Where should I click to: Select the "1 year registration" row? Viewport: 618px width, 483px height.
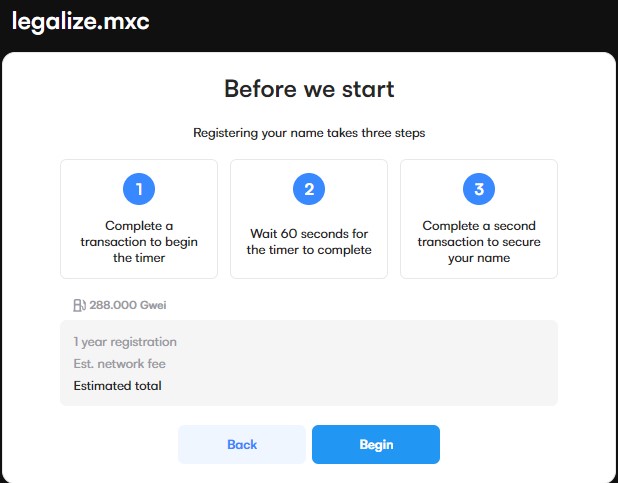tap(125, 342)
